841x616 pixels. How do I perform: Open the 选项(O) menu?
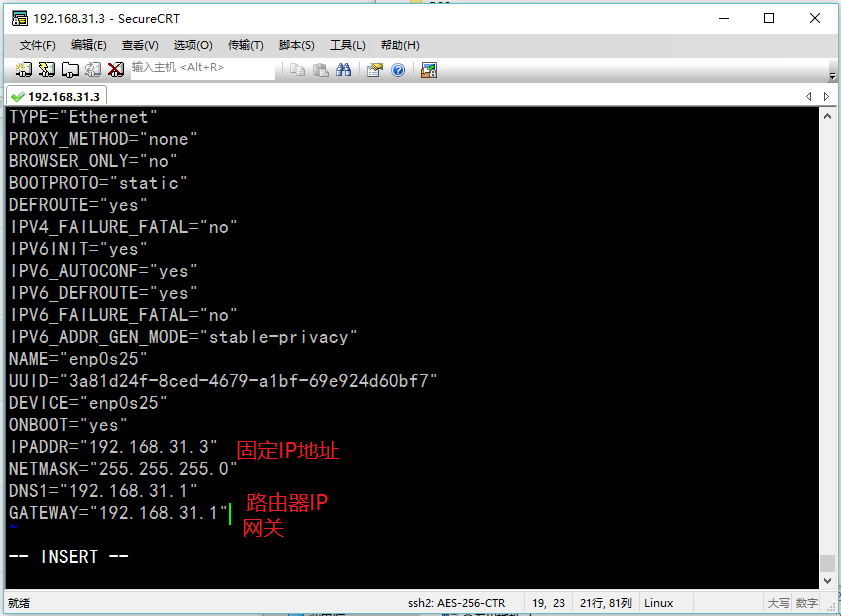193,46
